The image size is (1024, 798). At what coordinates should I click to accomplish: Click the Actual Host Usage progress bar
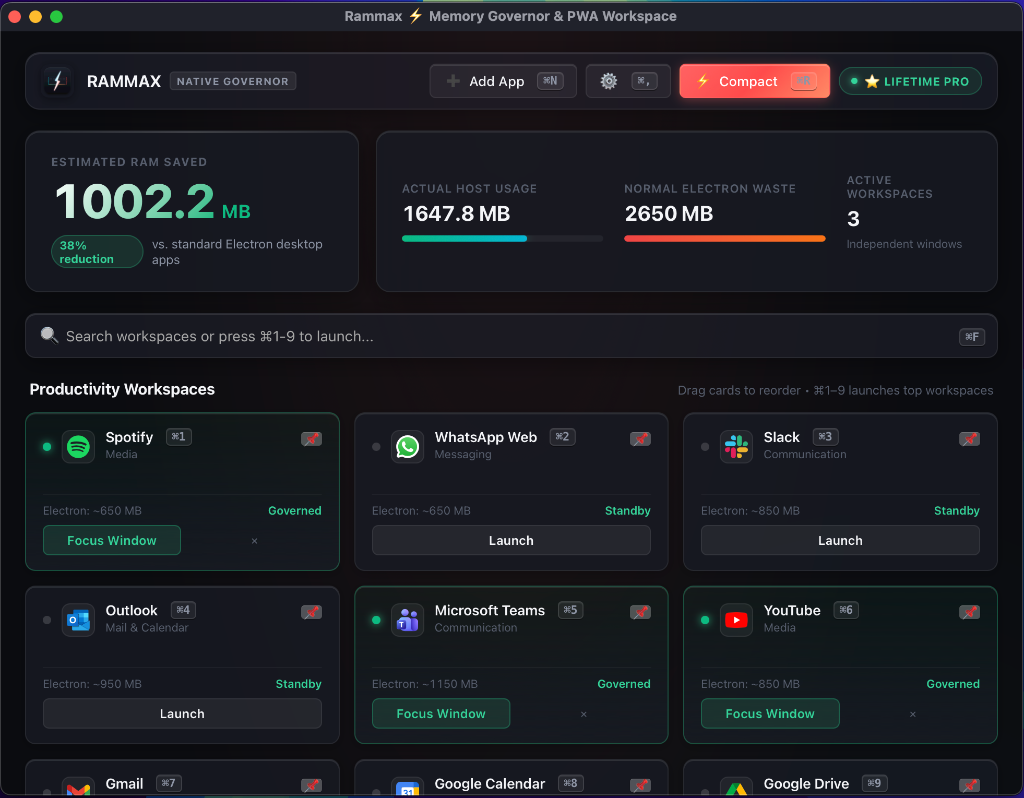502,238
